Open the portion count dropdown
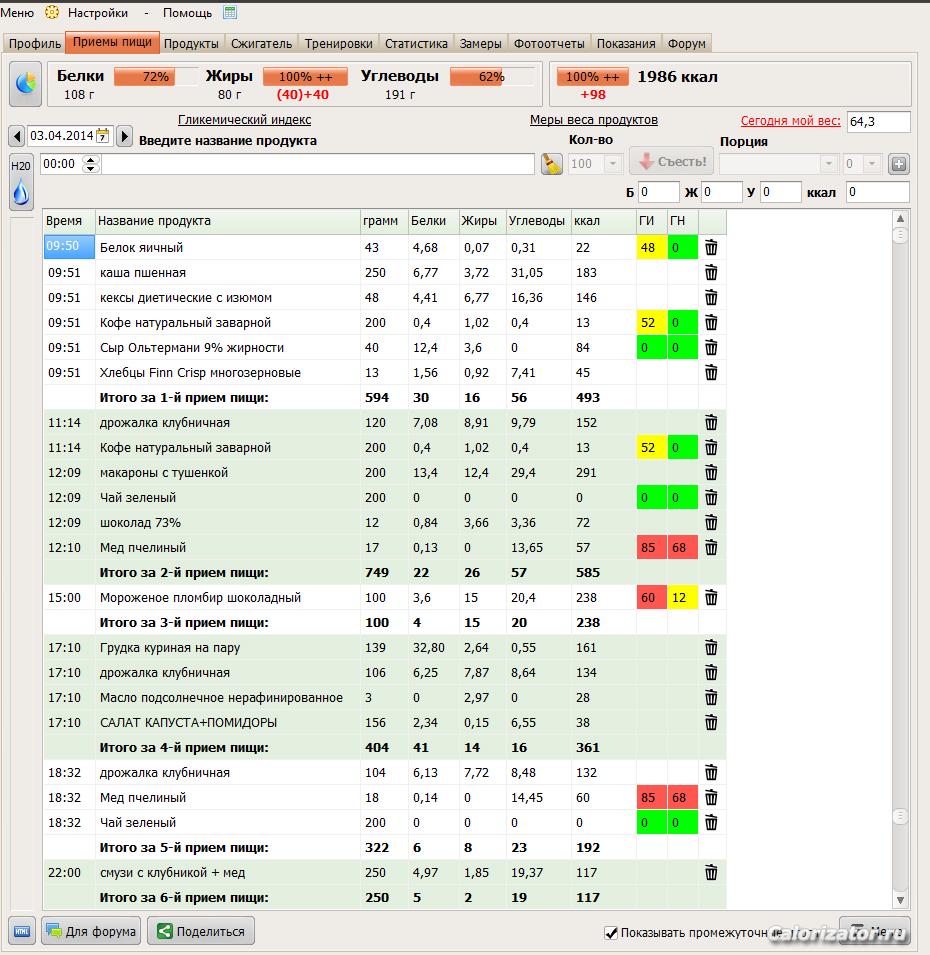930x955 pixels. point(872,163)
